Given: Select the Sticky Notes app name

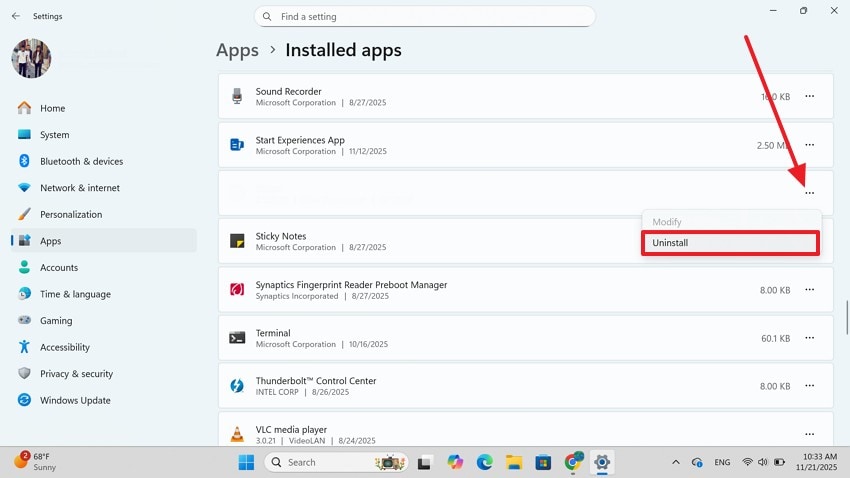Looking at the screenshot, I should pyautogui.click(x=281, y=236).
